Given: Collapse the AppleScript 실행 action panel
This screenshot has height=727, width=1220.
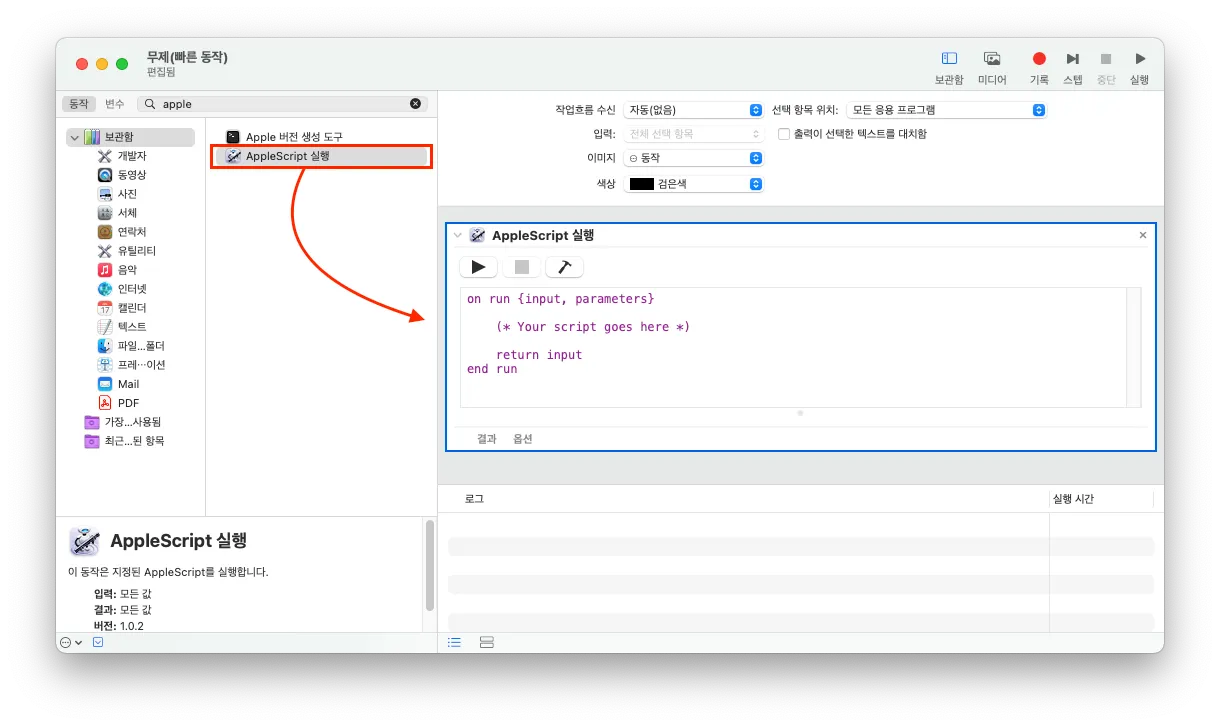Looking at the screenshot, I should [458, 235].
